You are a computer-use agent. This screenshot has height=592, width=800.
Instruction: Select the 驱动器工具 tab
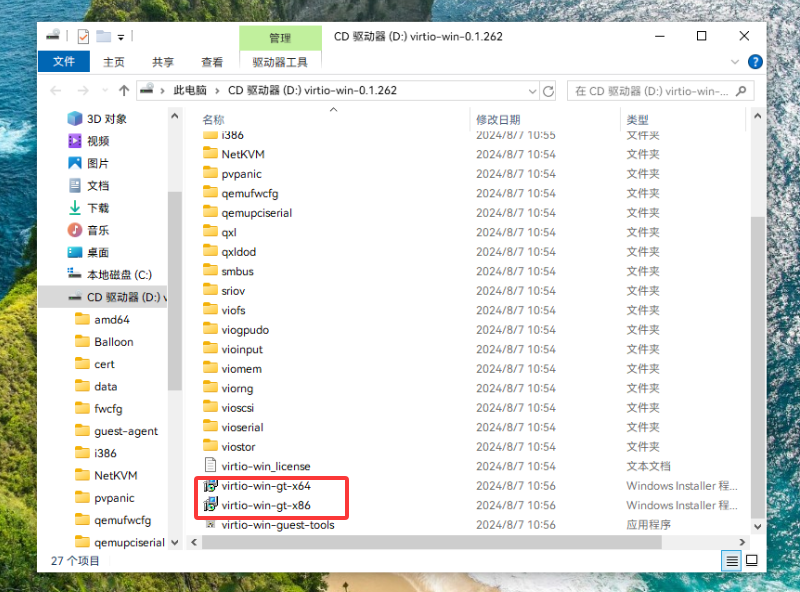280,62
